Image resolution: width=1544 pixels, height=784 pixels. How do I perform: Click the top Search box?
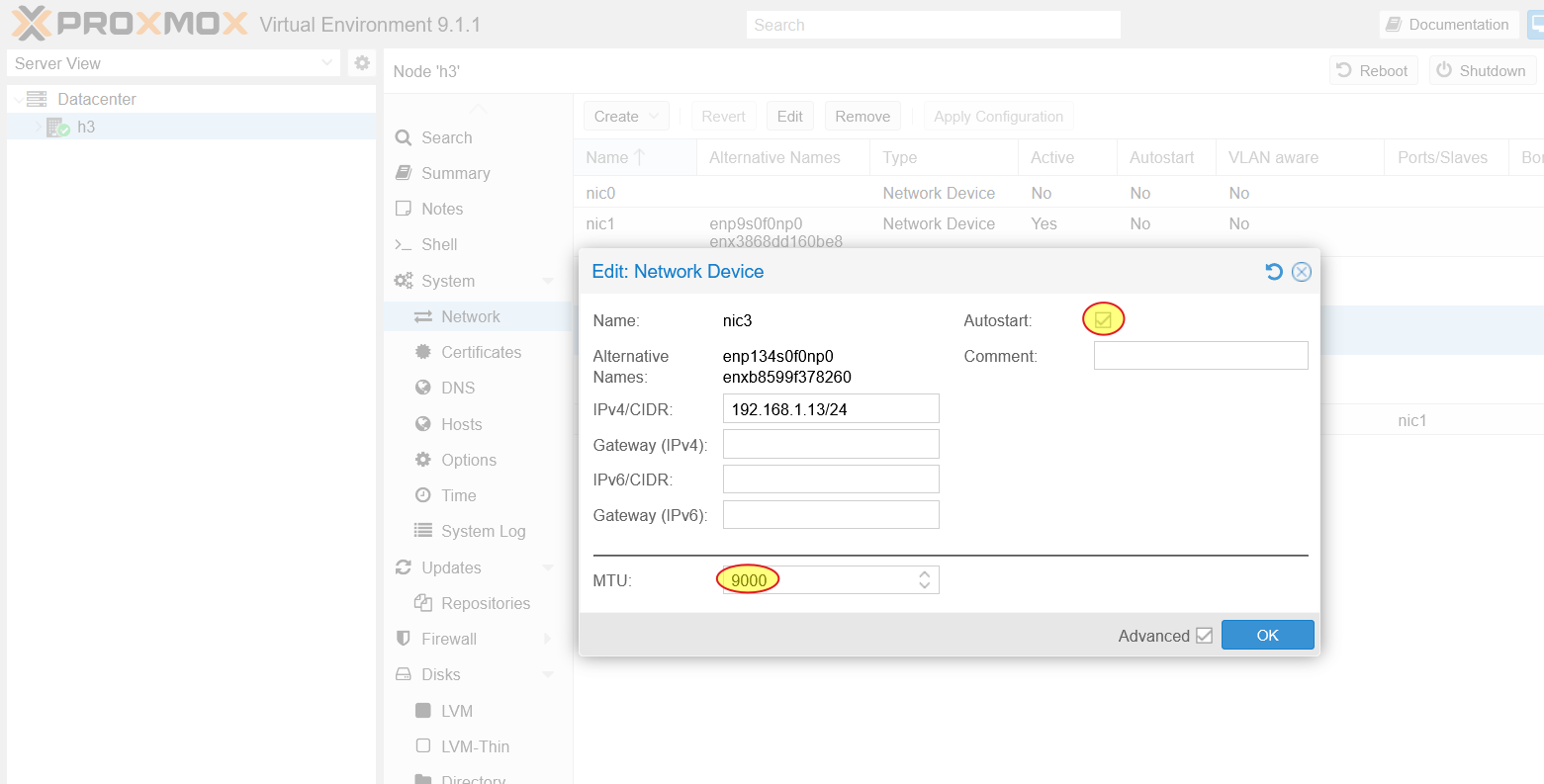pos(934,25)
